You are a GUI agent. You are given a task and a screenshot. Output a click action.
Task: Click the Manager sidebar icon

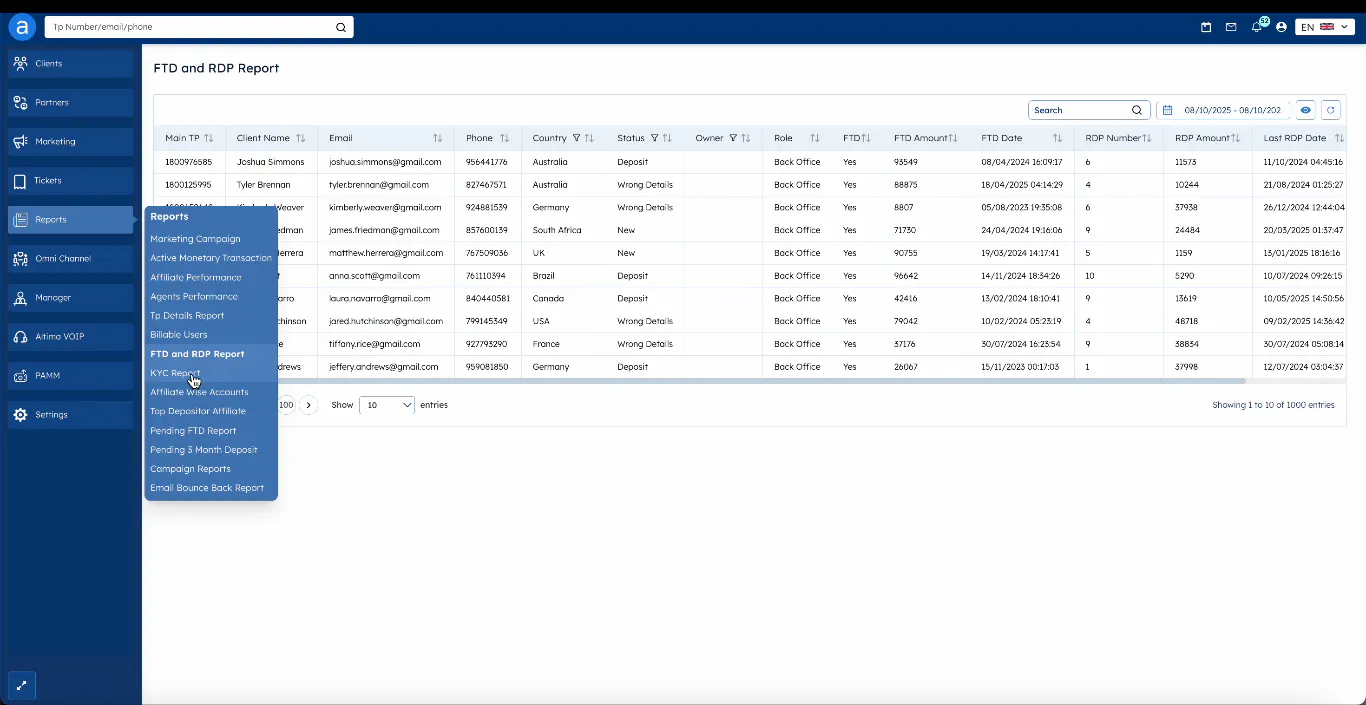tap(21, 298)
